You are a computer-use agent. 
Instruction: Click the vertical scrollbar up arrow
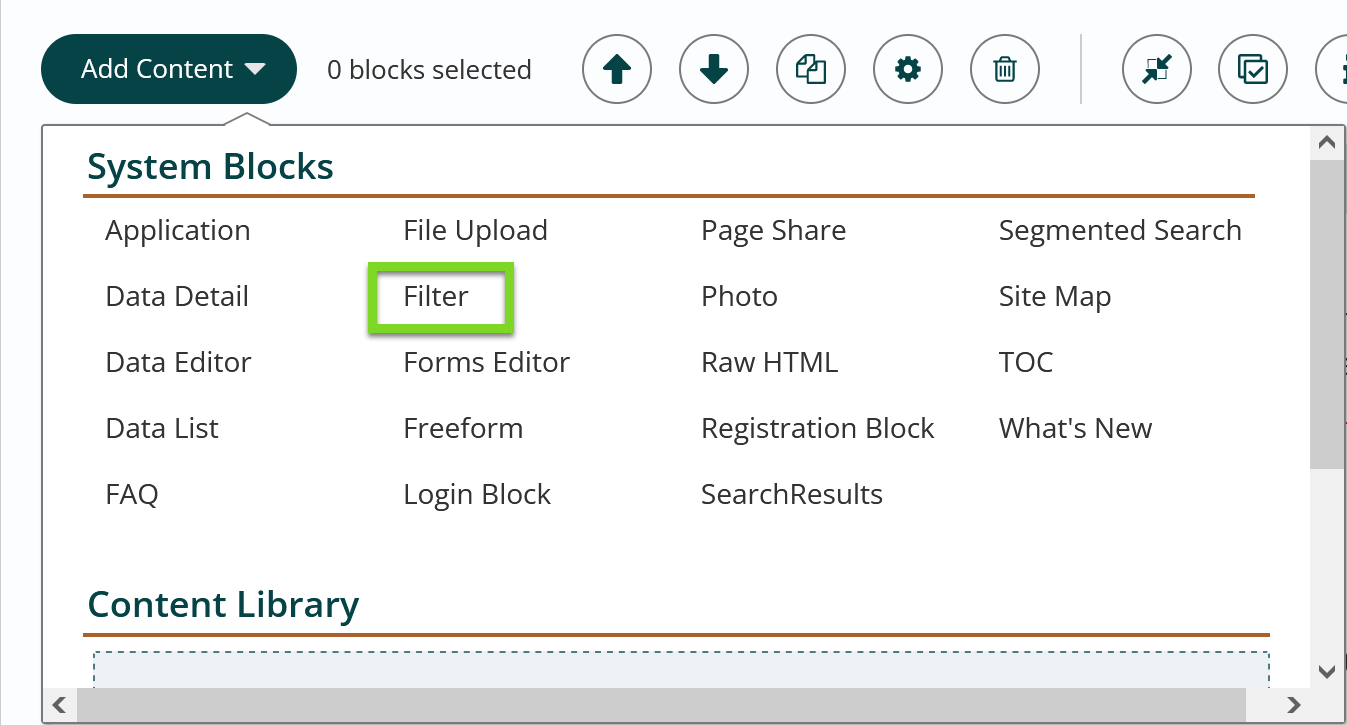[1327, 143]
